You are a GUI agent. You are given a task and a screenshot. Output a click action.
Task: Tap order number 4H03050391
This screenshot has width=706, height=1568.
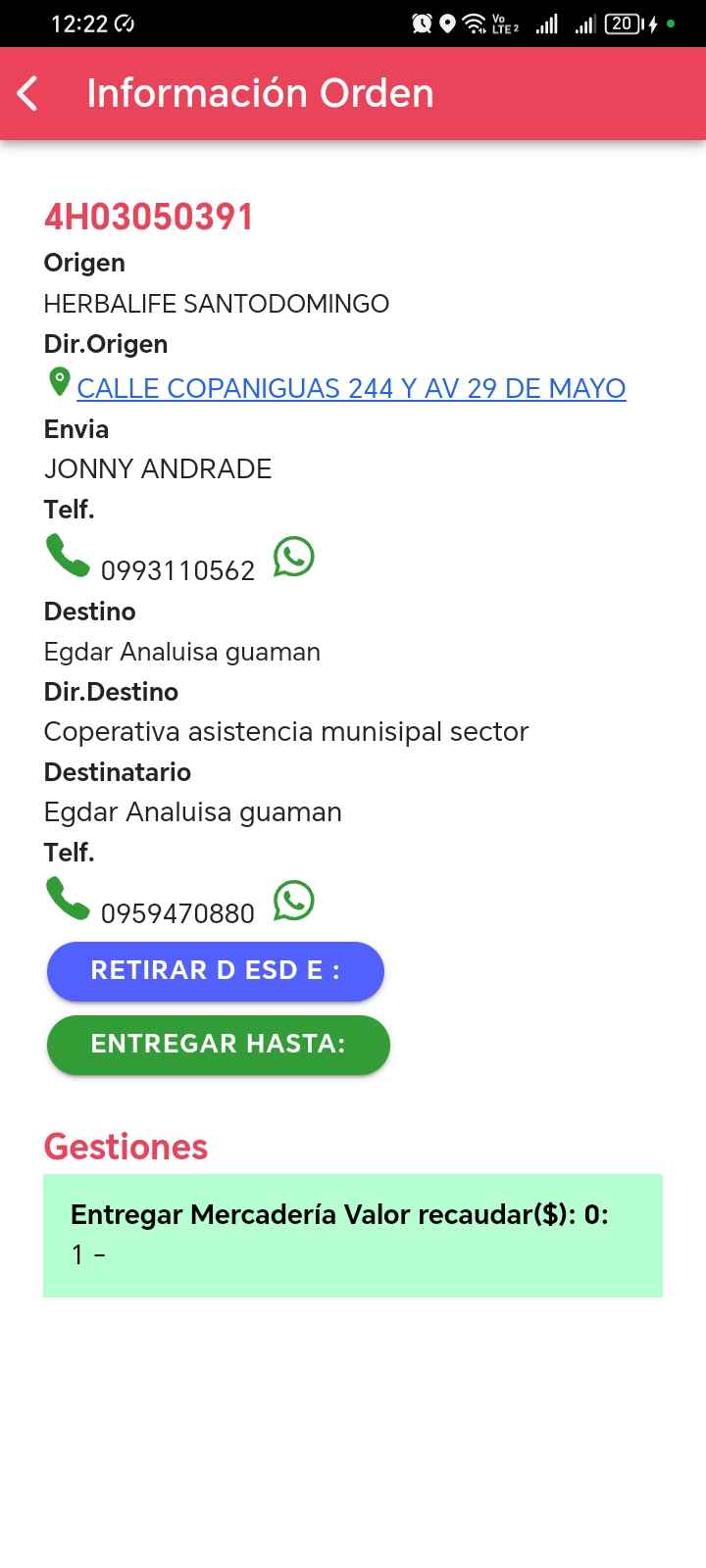coord(149,217)
